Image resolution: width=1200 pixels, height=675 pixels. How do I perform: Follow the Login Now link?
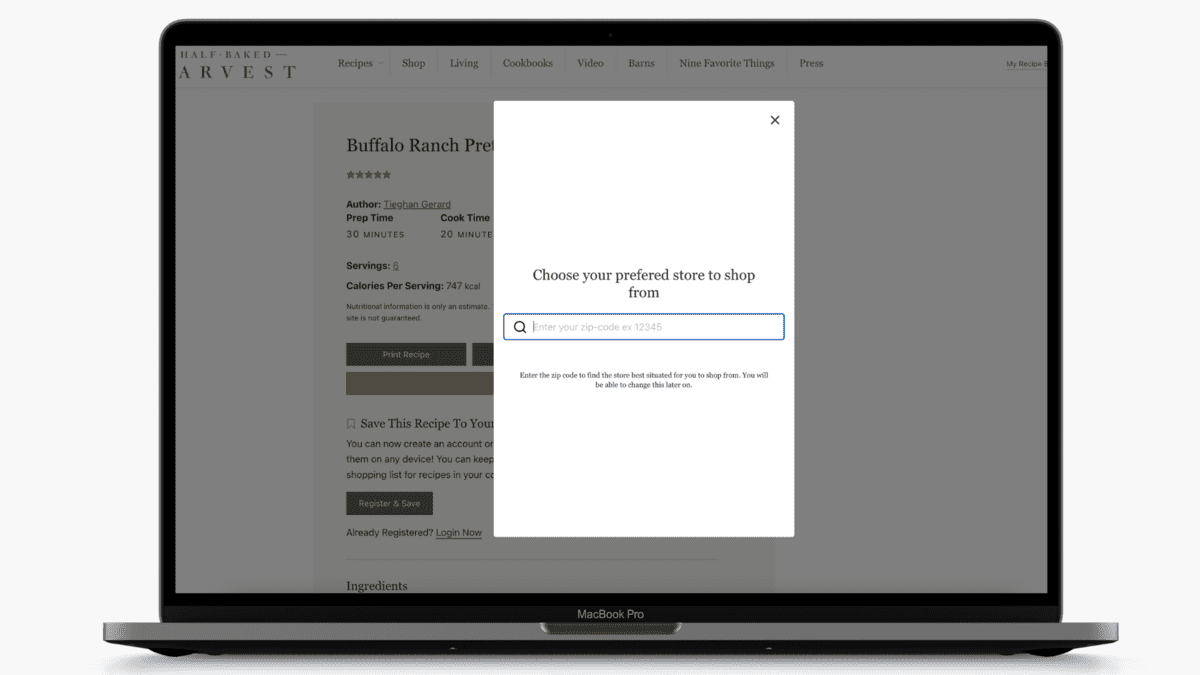pos(458,533)
